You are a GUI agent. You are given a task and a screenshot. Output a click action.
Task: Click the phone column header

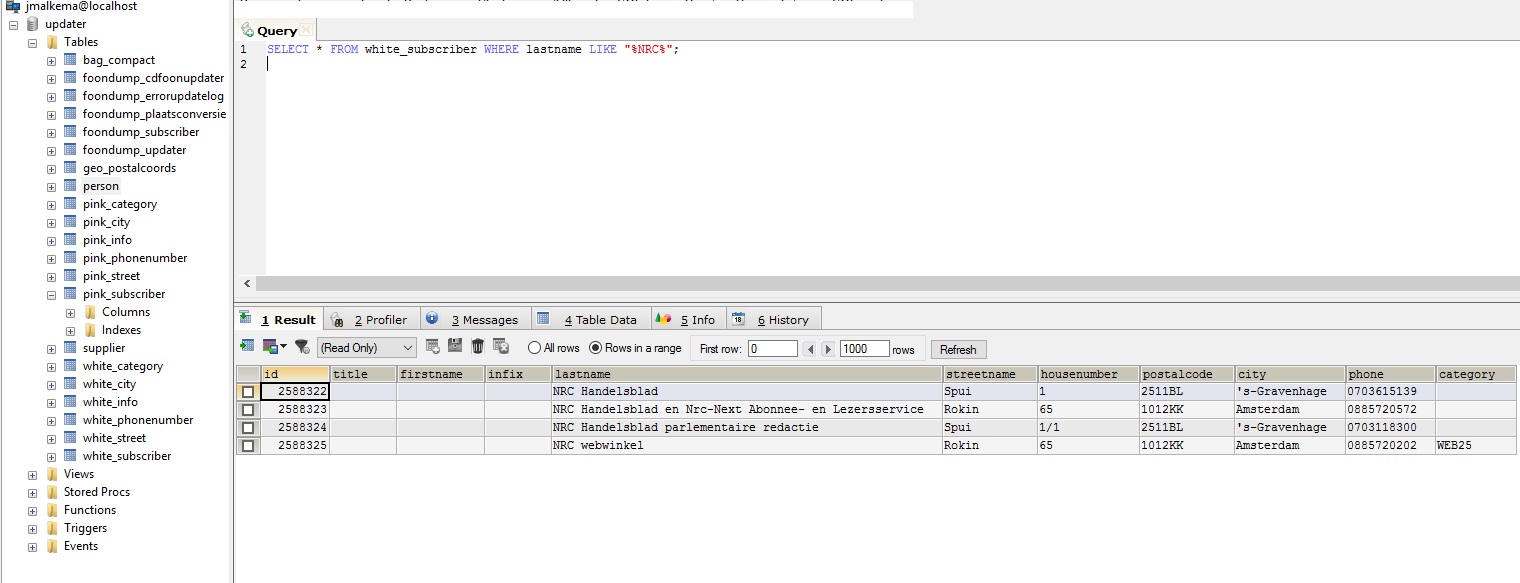pyautogui.click(x=1390, y=374)
